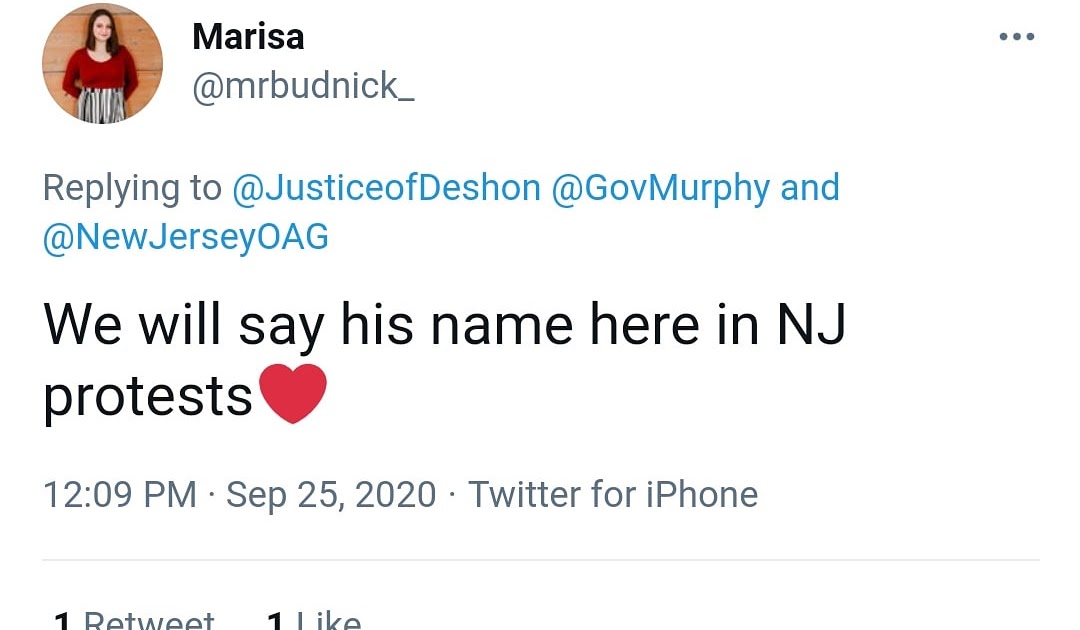Click the number beside the Retweet label

click(62, 622)
